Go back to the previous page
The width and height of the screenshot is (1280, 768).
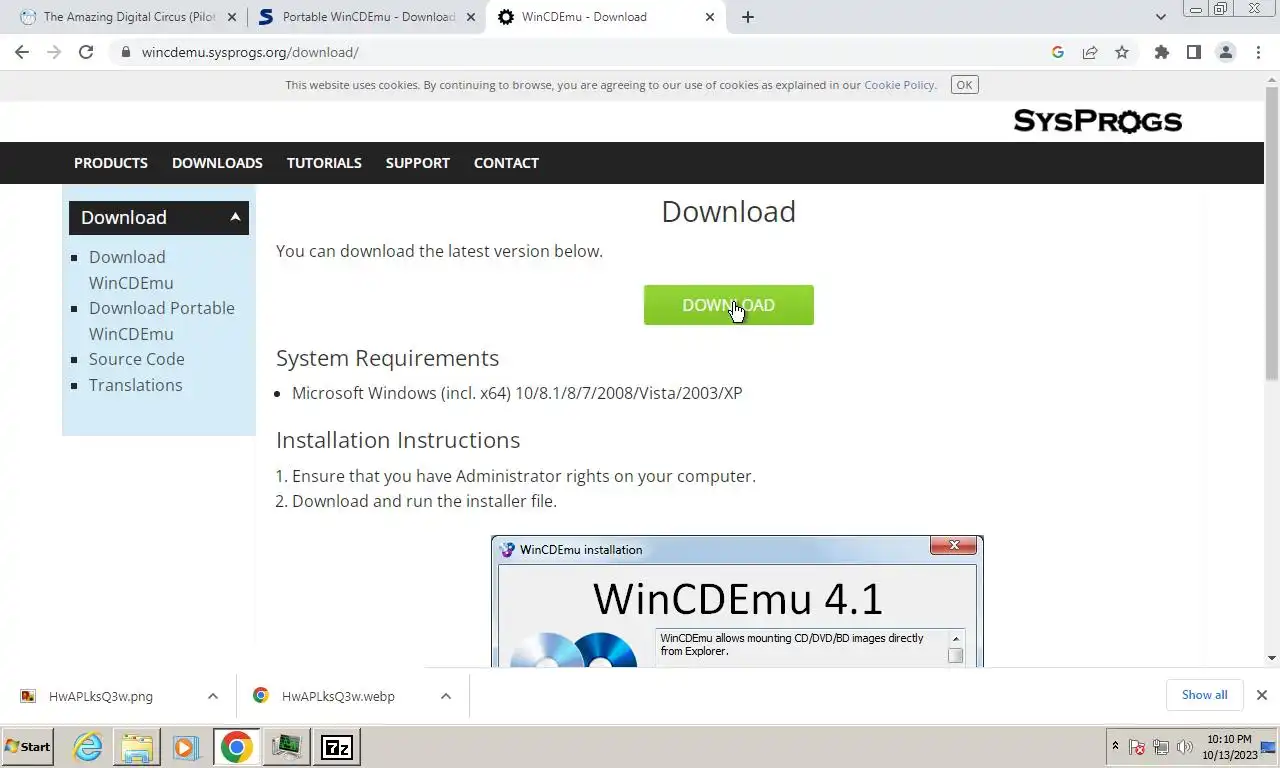[x=22, y=52]
